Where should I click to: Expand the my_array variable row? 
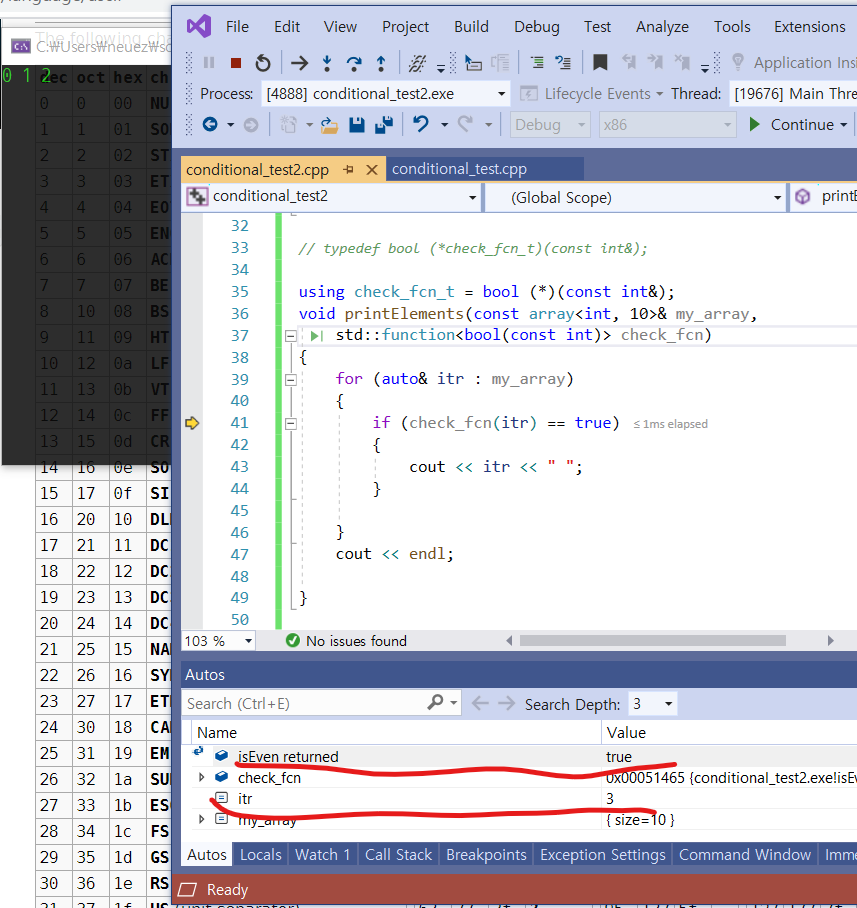click(202, 819)
